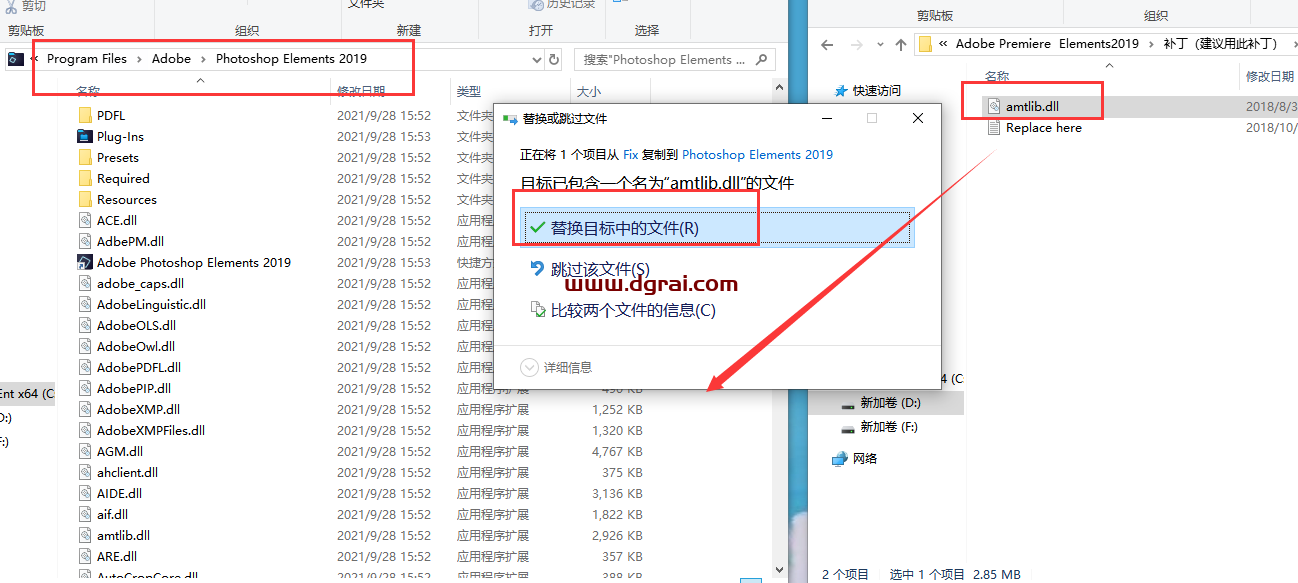Open the PDFL folder icon
This screenshot has height=583, width=1298.
(x=85, y=116)
